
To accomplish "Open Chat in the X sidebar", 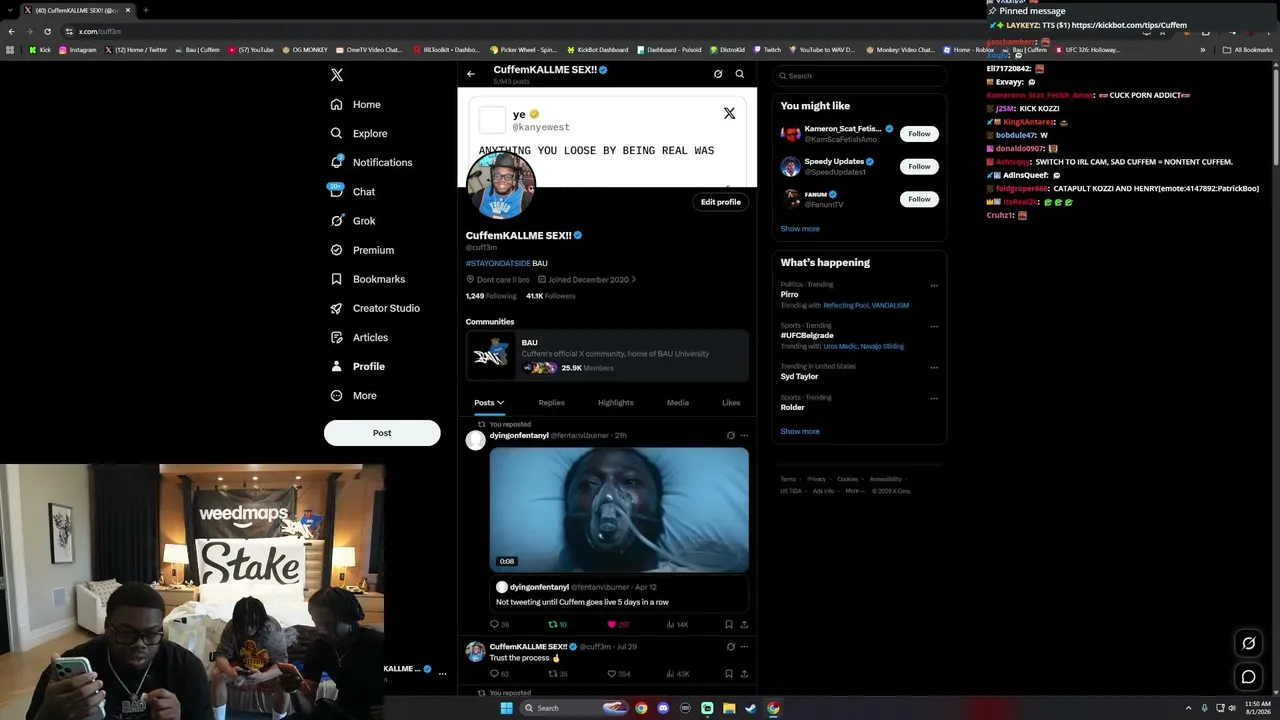I will click(352, 191).
